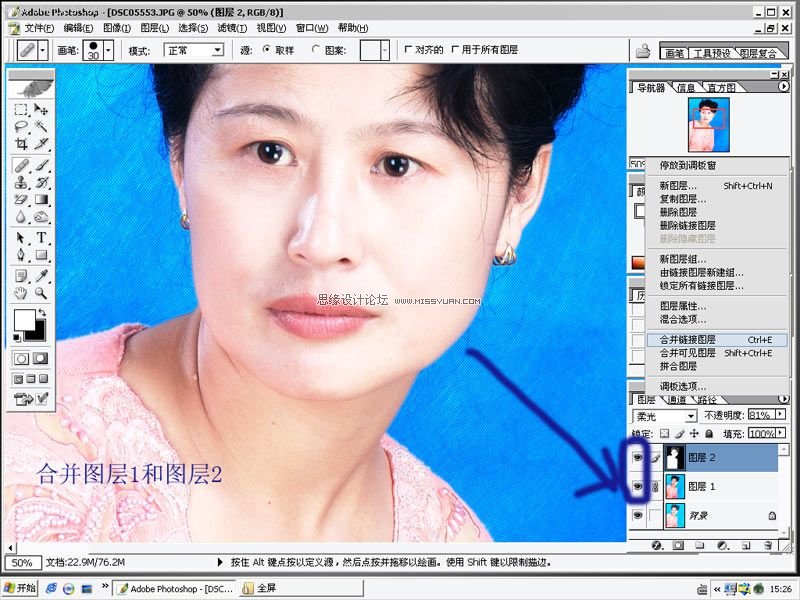Select the Zoom tool

click(x=41, y=293)
